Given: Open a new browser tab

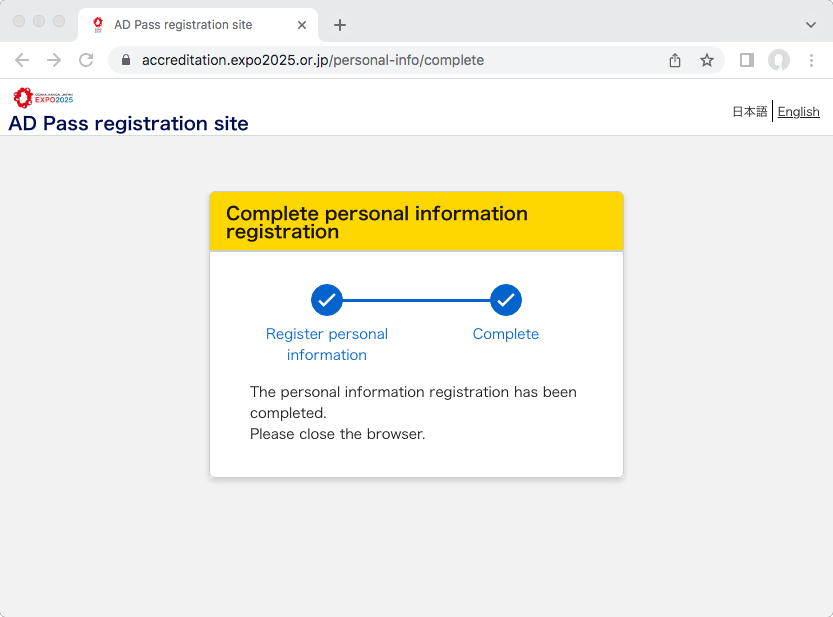Looking at the screenshot, I should [340, 25].
